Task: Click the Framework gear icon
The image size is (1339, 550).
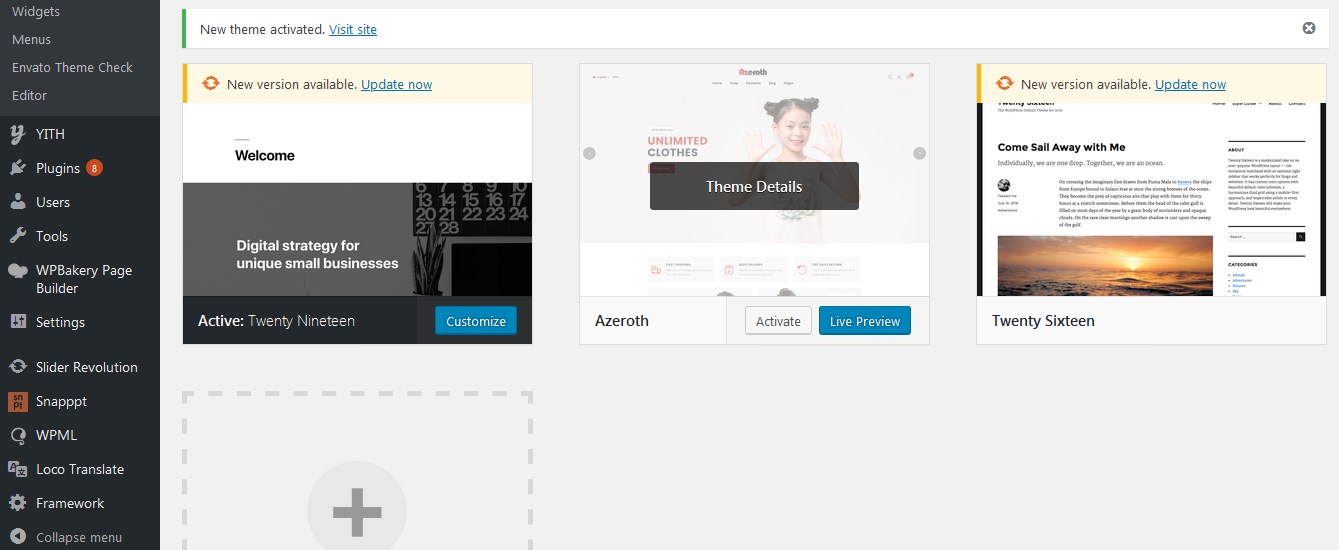Action: (x=18, y=503)
